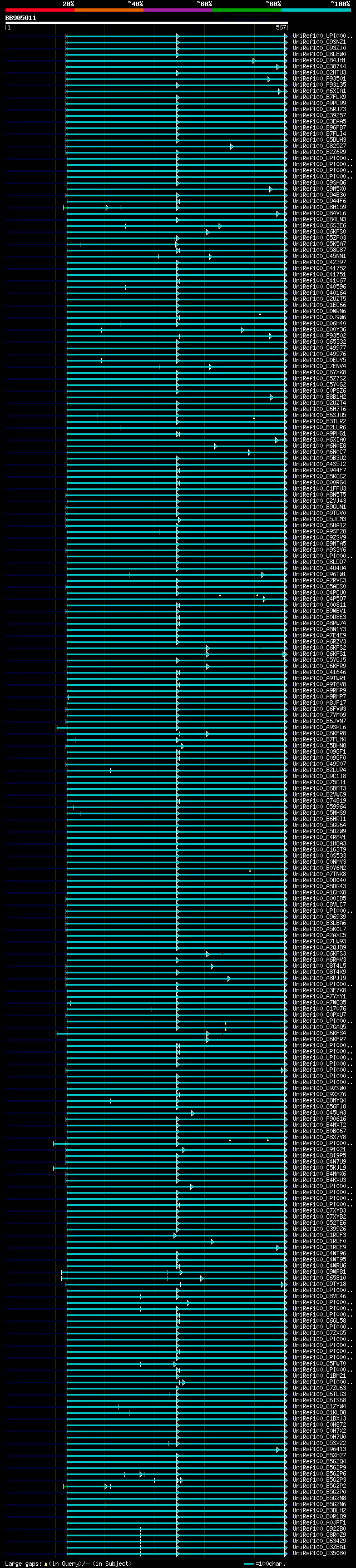Open UniRef100_C5YGJ5 hit label

click(319, 660)
